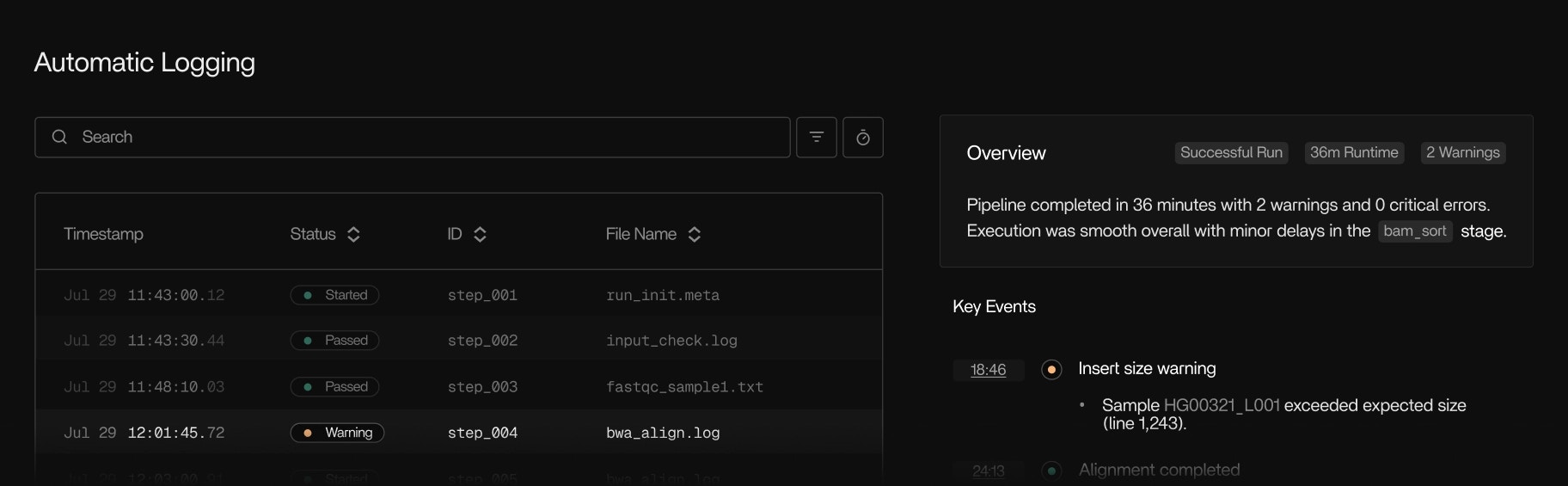Select the step_001 ID cell
Viewport: 1568px width, 486px height.
point(482,295)
